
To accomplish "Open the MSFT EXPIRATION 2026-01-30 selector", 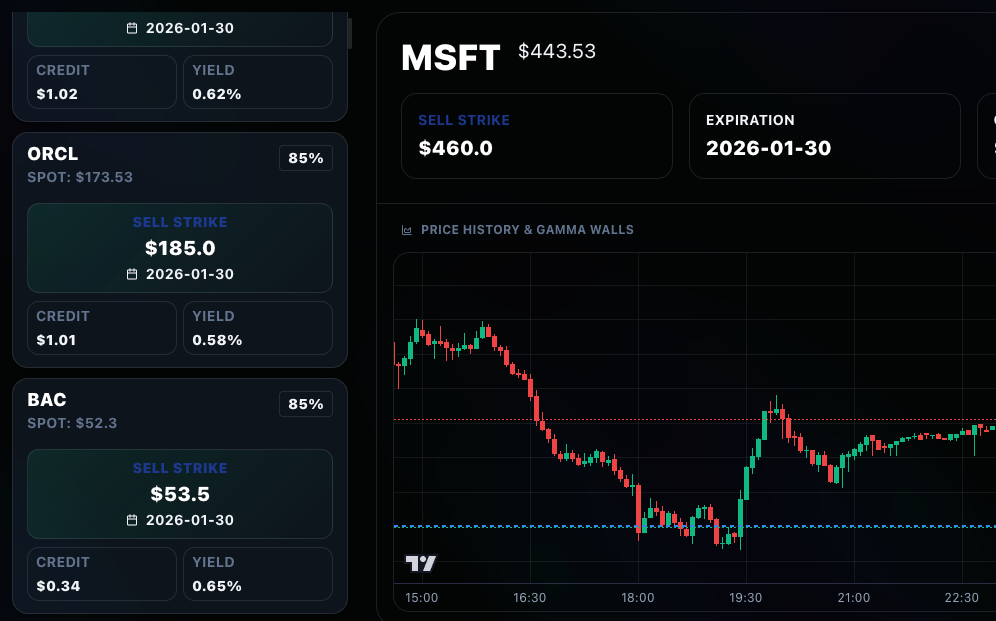I will 824,136.
